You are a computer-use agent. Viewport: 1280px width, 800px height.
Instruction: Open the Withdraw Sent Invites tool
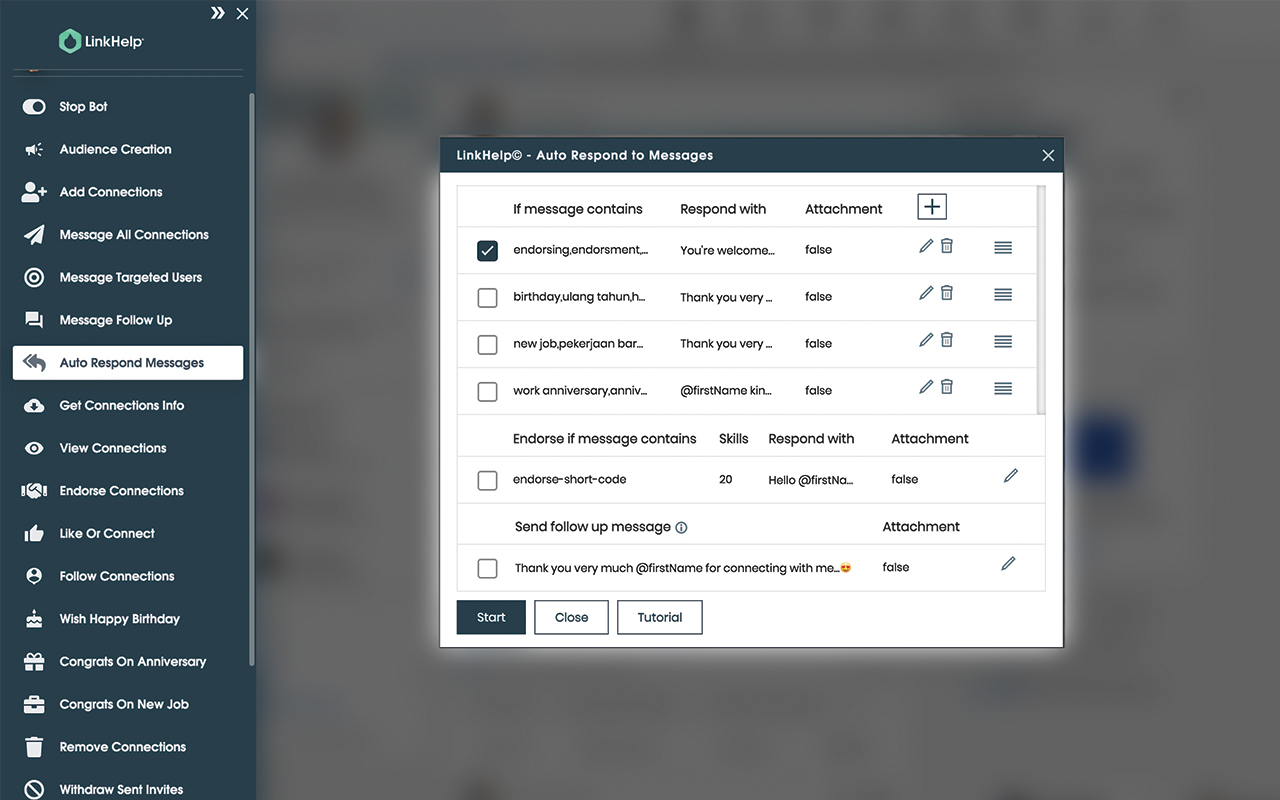click(x=33, y=788)
